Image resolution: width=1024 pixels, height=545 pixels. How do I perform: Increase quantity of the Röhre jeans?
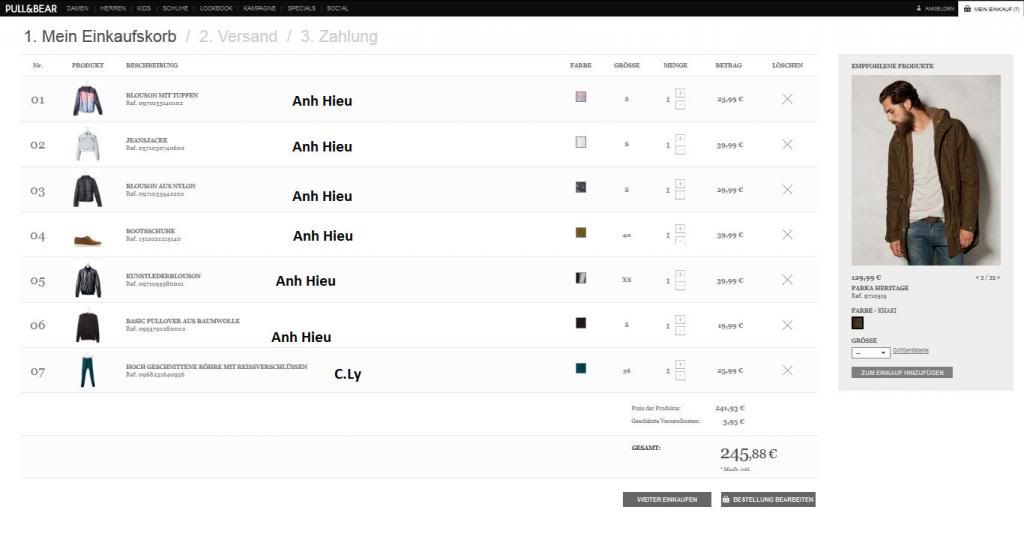tap(680, 364)
